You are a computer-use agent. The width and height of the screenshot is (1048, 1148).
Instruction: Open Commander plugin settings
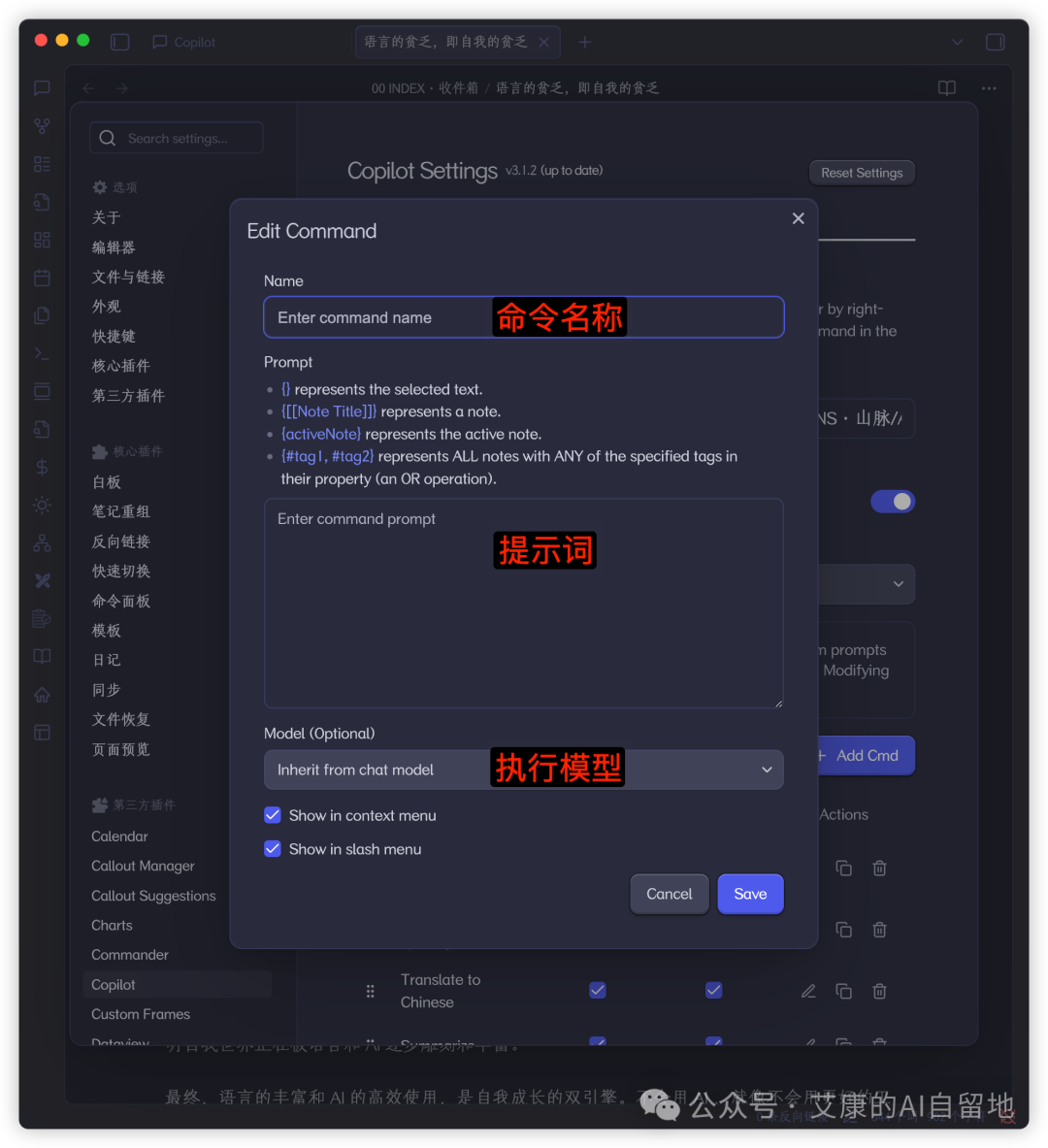coord(130,955)
